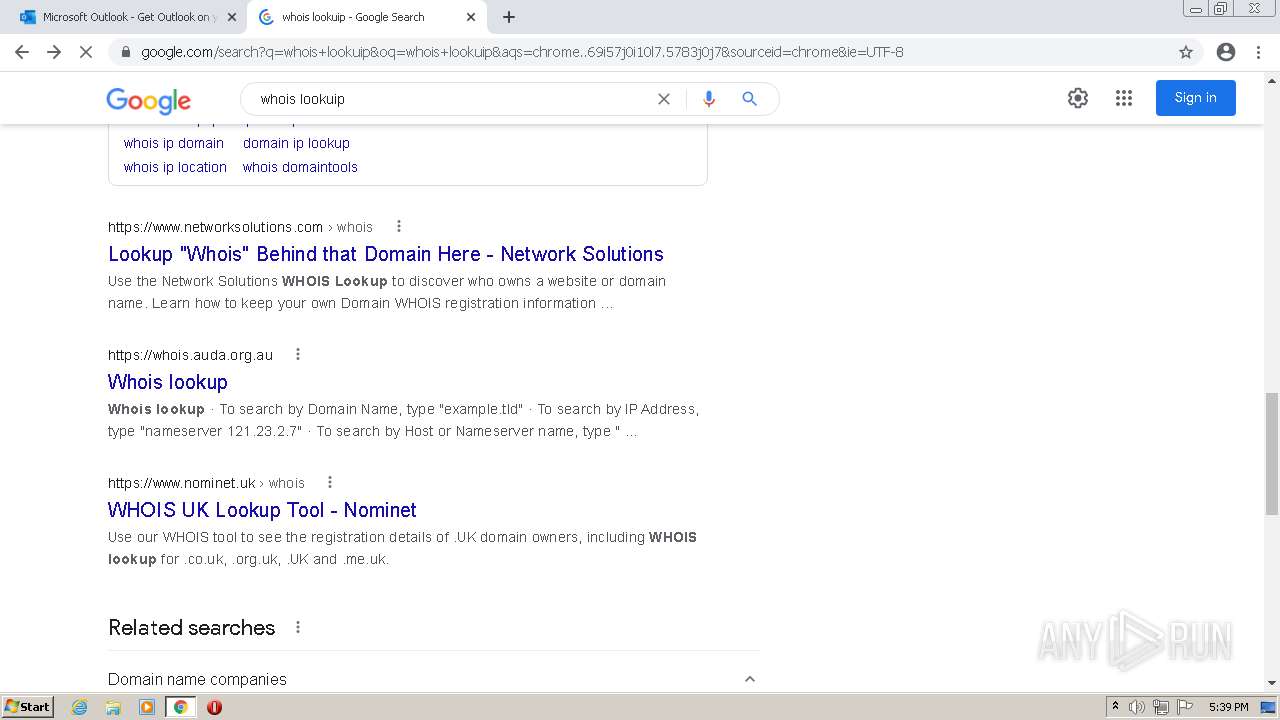Open the Whois lookup auda result
The height and width of the screenshot is (720, 1280).
[168, 382]
